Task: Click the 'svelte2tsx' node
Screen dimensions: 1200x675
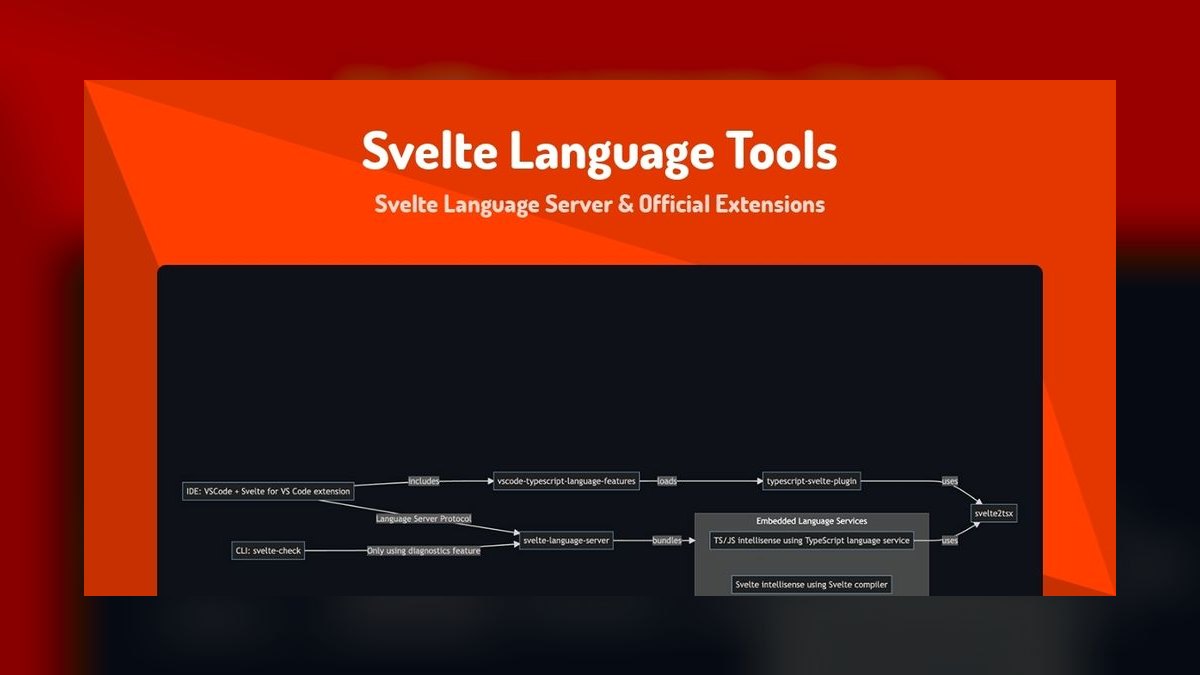Action: coord(995,514)
